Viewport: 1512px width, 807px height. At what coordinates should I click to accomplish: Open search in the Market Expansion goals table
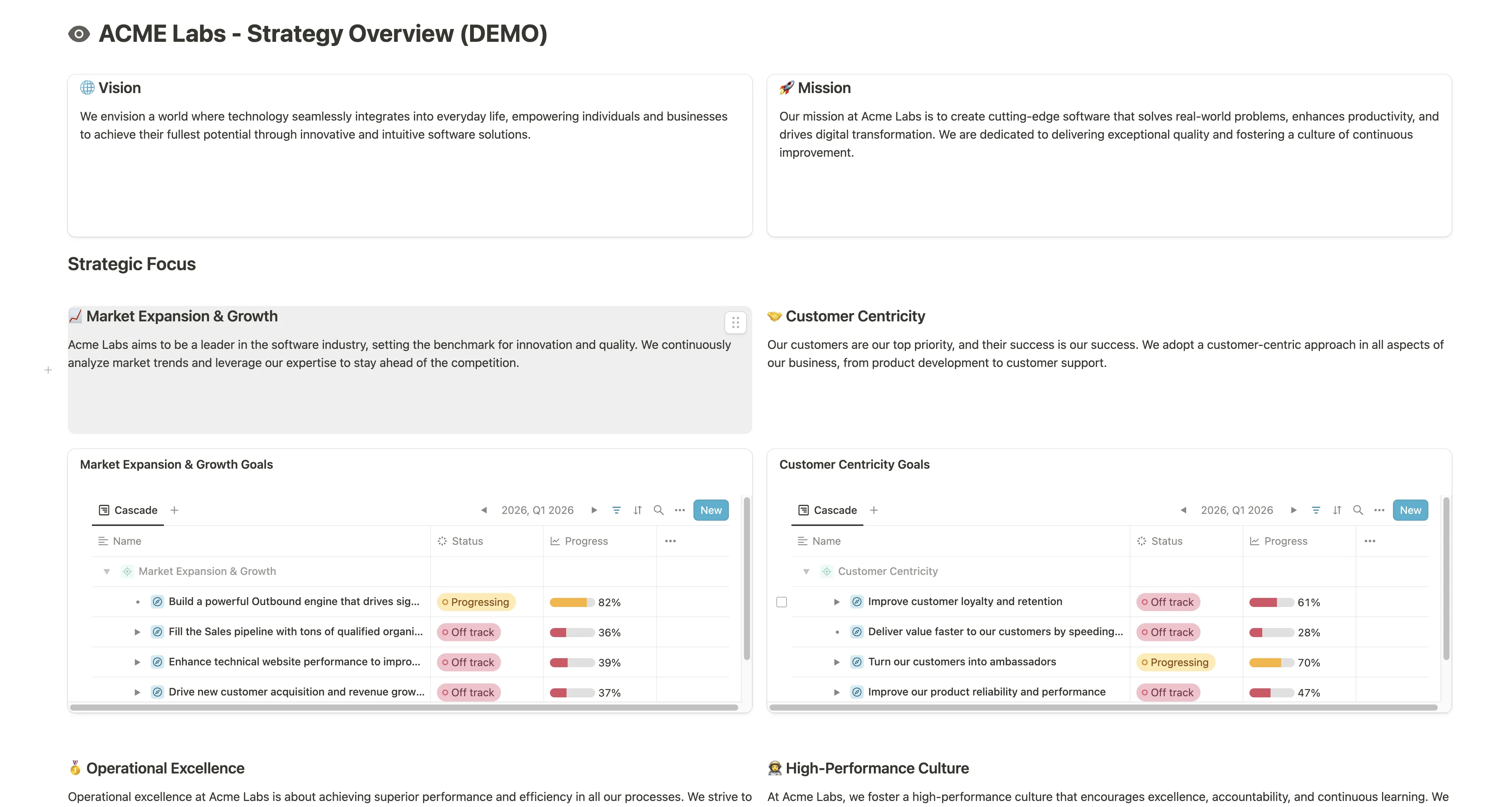(x=658, y=510)
